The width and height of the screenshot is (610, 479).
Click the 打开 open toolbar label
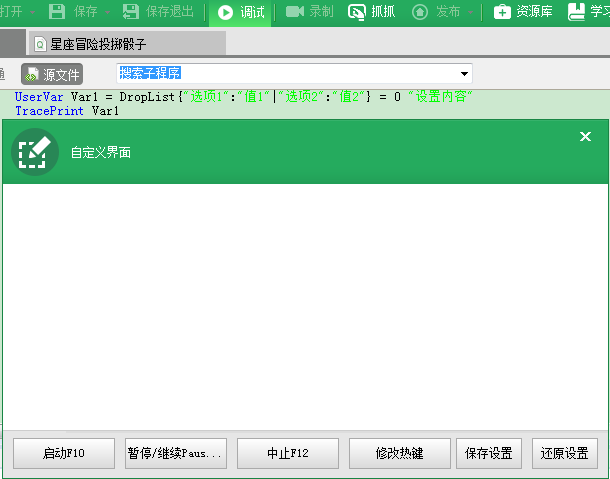11,12
